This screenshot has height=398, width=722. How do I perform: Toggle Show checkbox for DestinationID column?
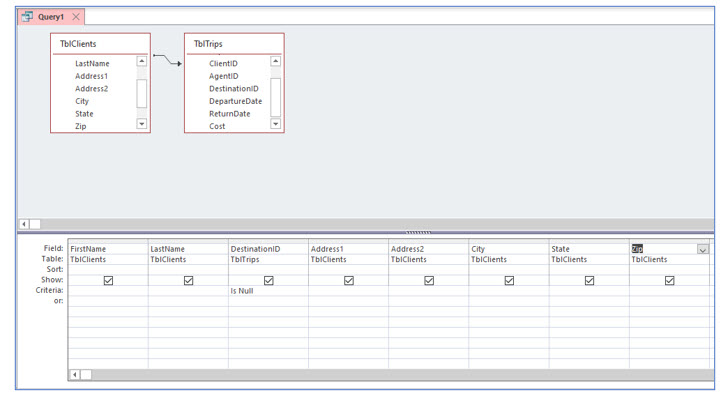[x=268, y=280]
